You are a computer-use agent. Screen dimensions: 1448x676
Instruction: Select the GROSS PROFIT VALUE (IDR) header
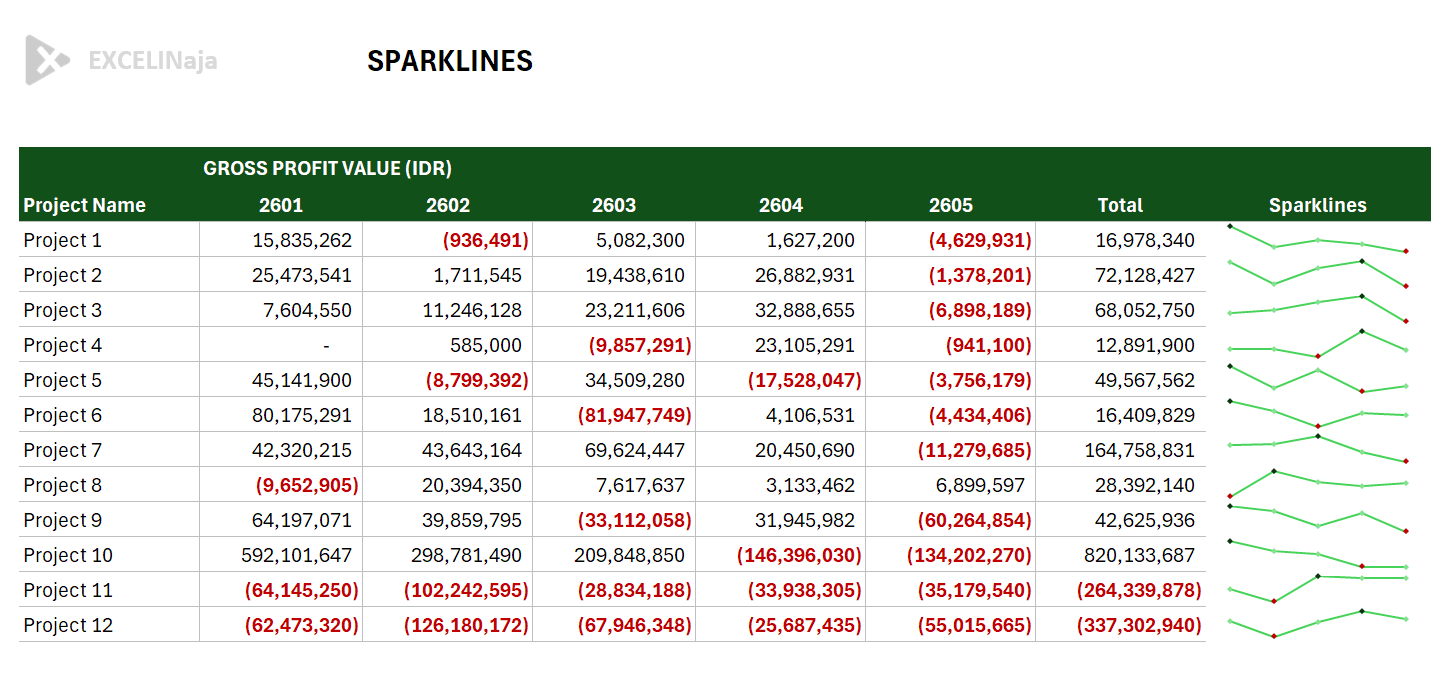click(x=327, y=168)
